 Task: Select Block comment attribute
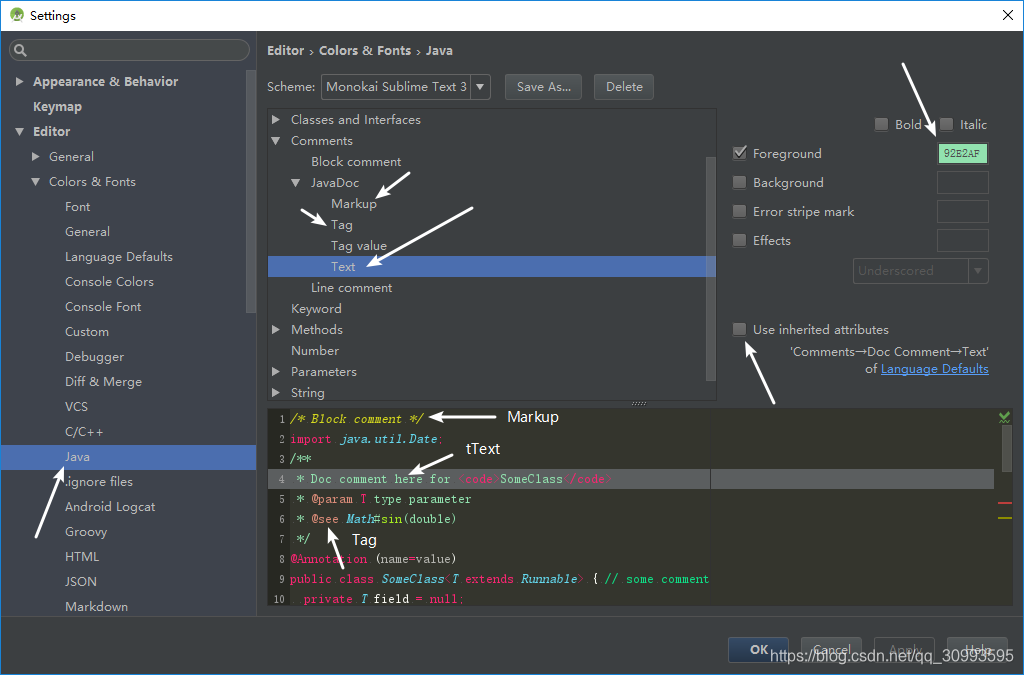(x=356, y=161)
